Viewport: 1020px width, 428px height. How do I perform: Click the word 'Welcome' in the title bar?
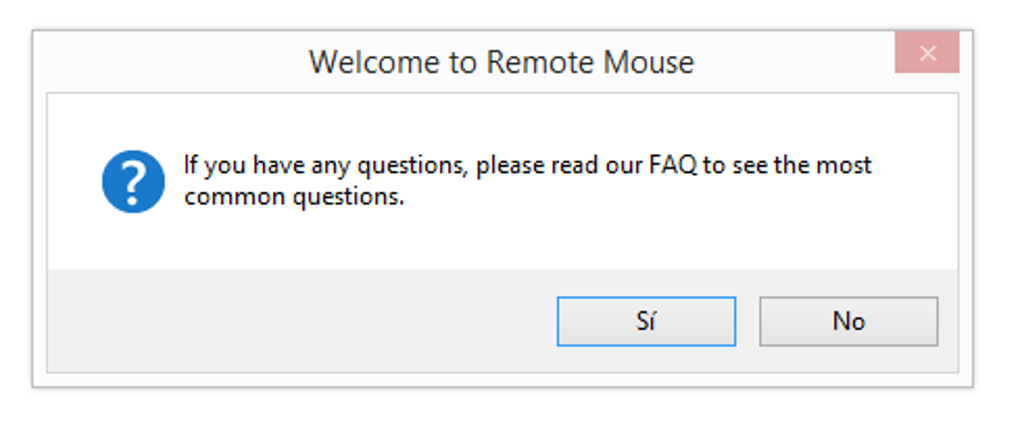click(x=375, y=62)
